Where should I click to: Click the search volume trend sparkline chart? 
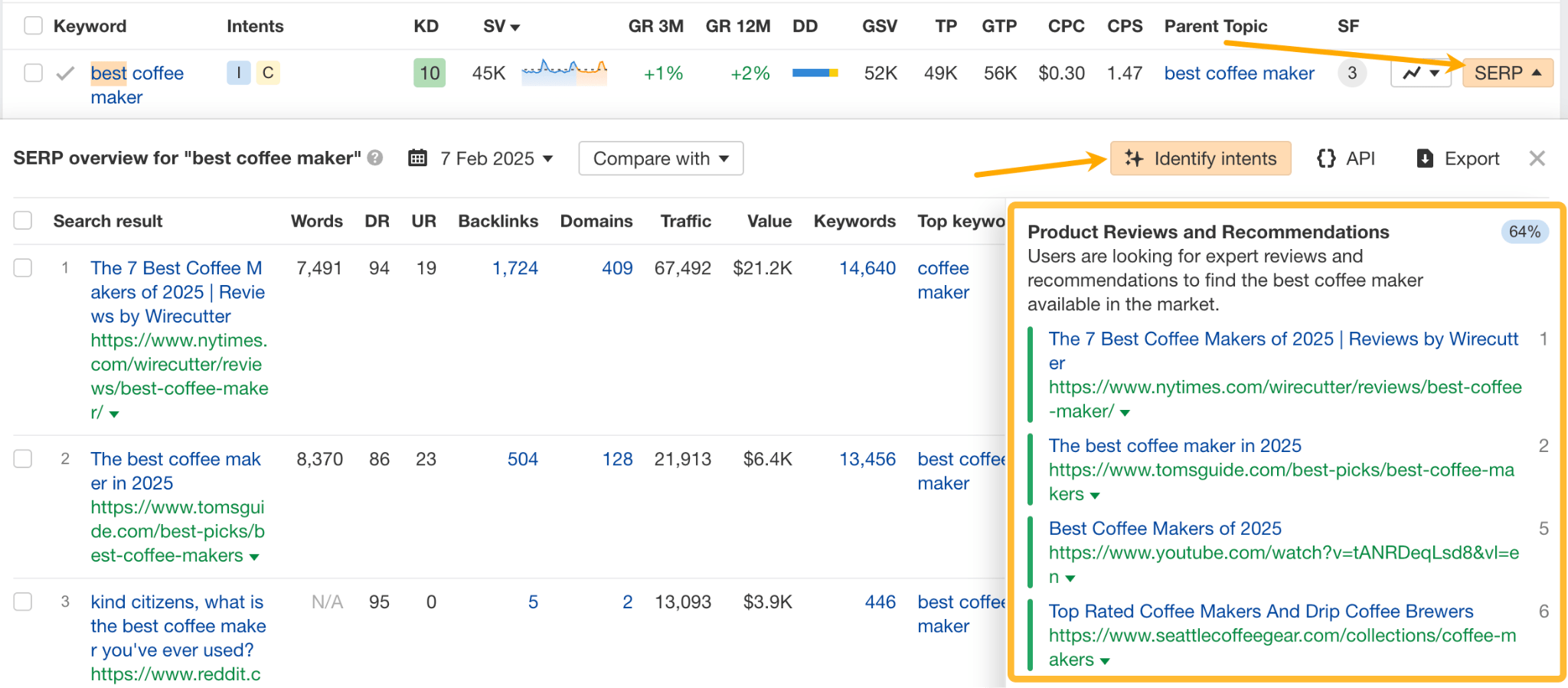[x=564, y=72]
